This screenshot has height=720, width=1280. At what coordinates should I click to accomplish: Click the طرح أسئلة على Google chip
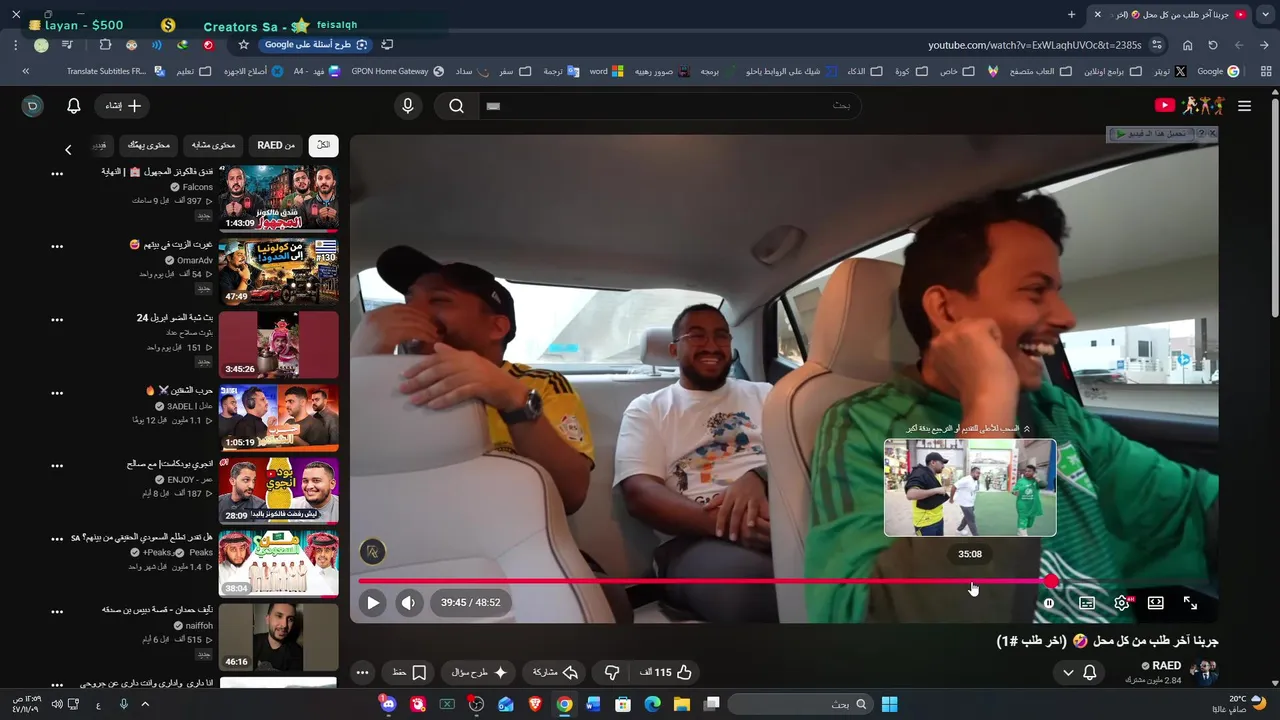click(316, 45)
